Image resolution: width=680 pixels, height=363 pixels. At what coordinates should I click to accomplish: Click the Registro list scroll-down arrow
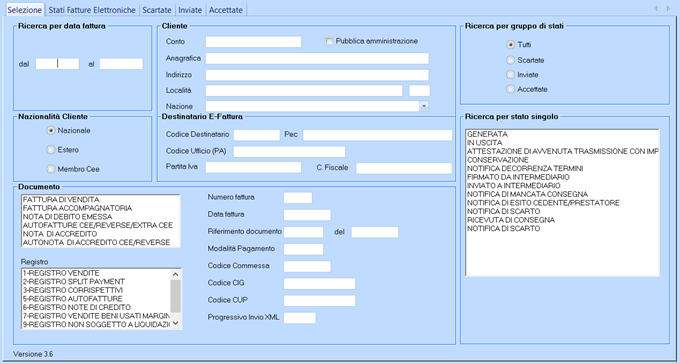tap(176, 323)
